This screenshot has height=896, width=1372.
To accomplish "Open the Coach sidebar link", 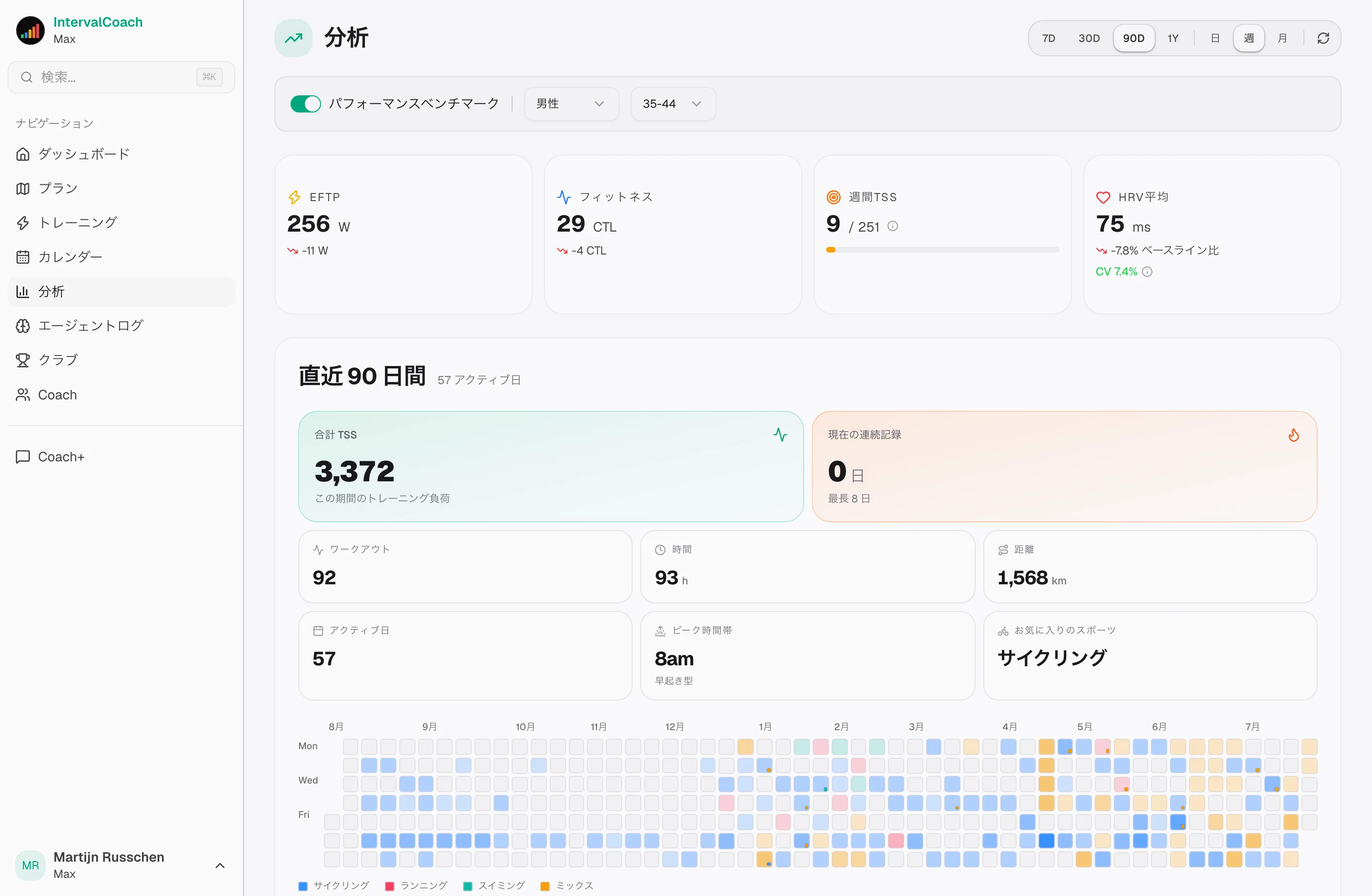I will tap(121, 394).
